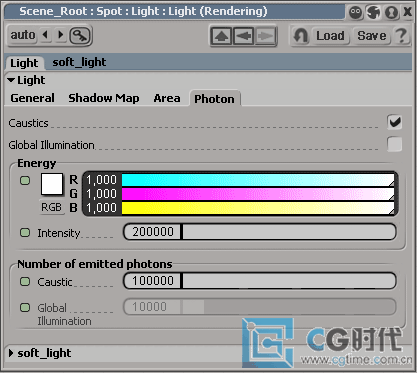Click the G value field 1,000
This screenshot has height=373, width=417.
coord(101,194)
